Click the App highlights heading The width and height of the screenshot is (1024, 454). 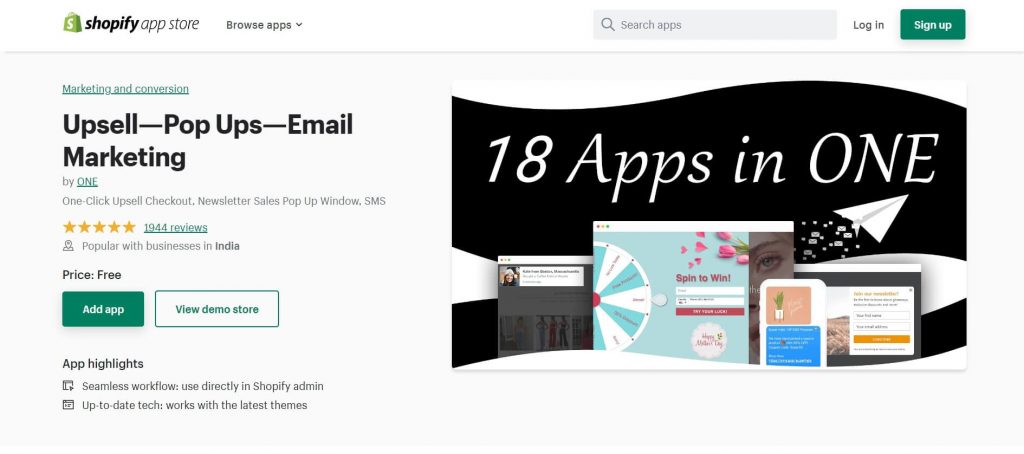pyautogui.click(x=103, y=364)
